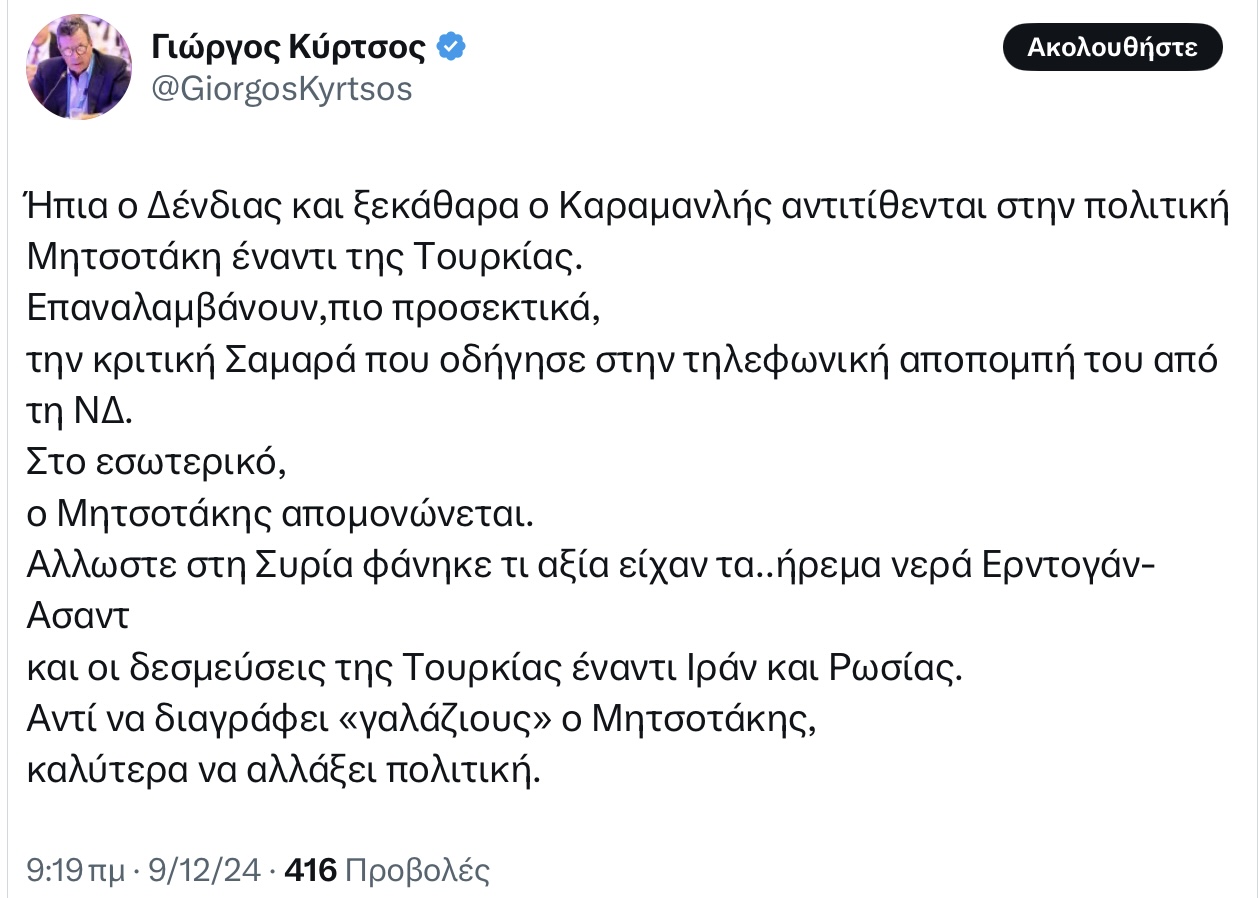Click the line starting "την κριτική Σαμαρά"

tap(622, 360)
